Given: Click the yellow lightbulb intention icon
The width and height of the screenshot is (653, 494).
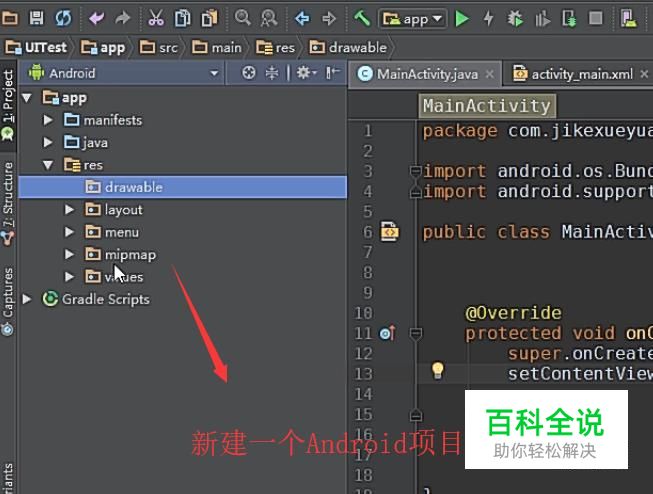Looking at the screenshot, I should (438, 371).
